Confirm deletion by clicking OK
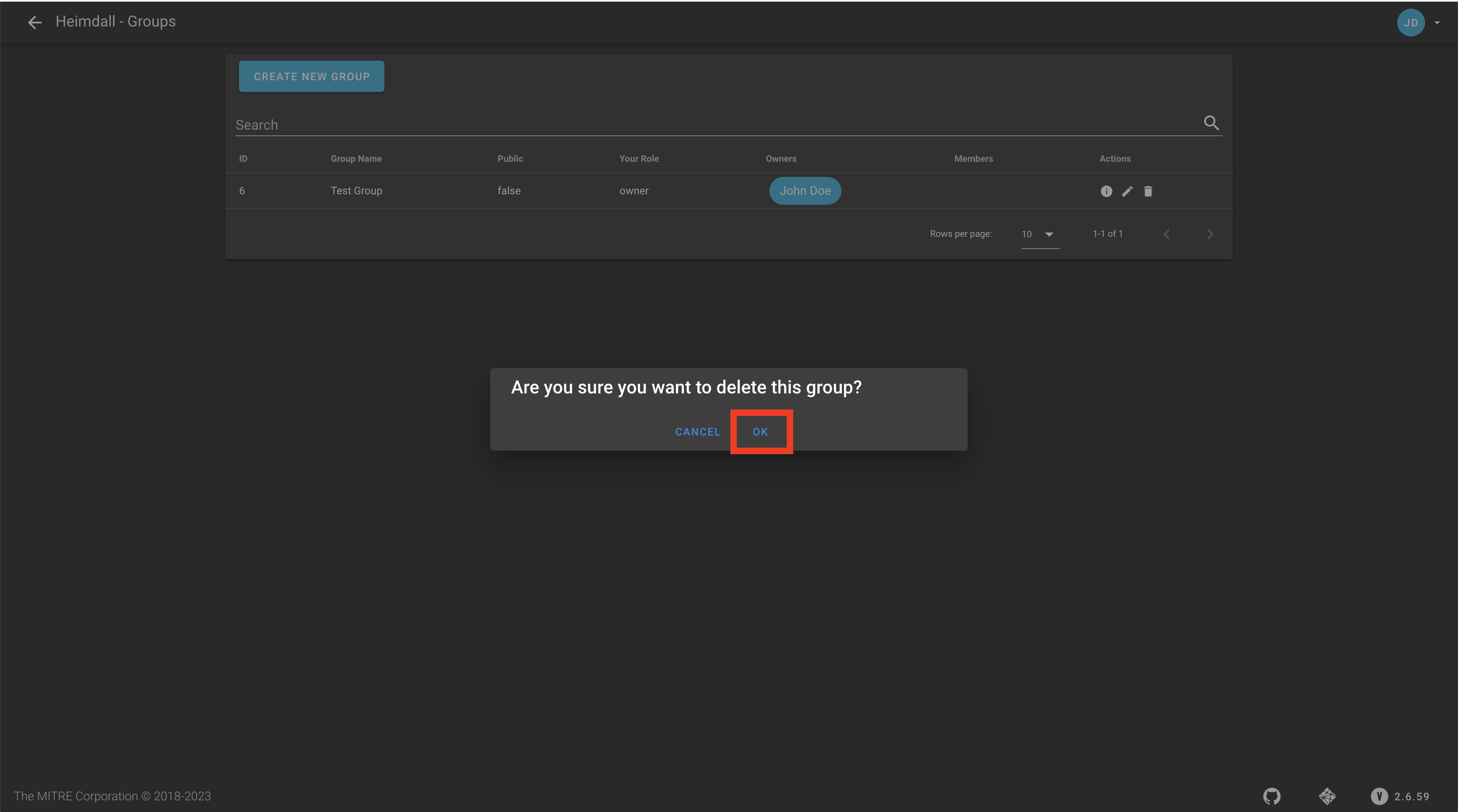Viewport: 1458px width, 812px height. pos(760,431)
